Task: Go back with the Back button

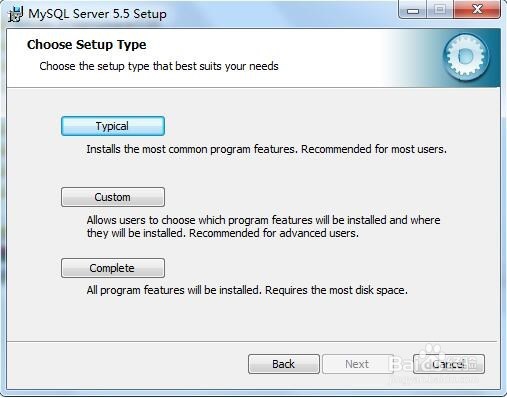Action: point(284,364)
